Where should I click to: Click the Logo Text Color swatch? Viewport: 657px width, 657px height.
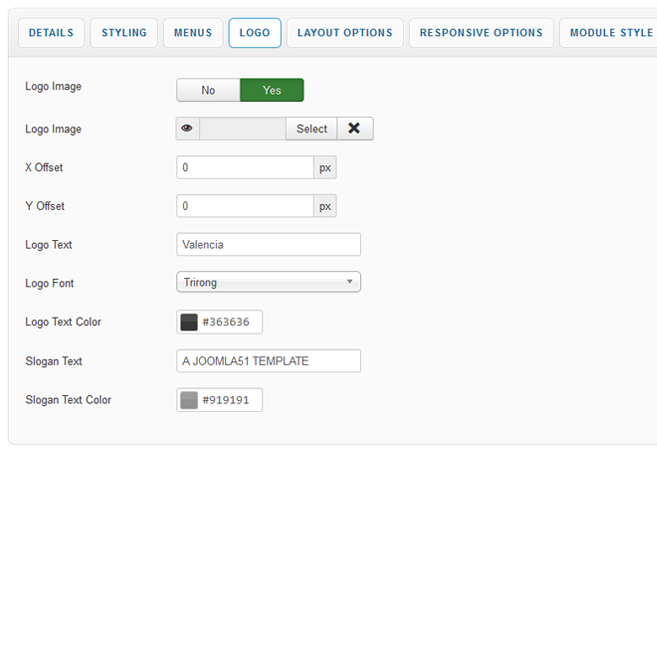(189, 322)
